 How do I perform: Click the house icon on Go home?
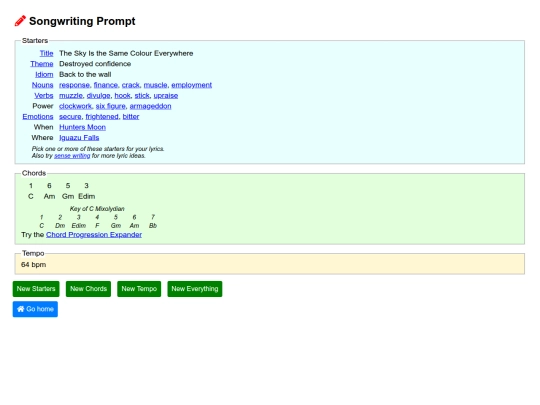[21, 309]
